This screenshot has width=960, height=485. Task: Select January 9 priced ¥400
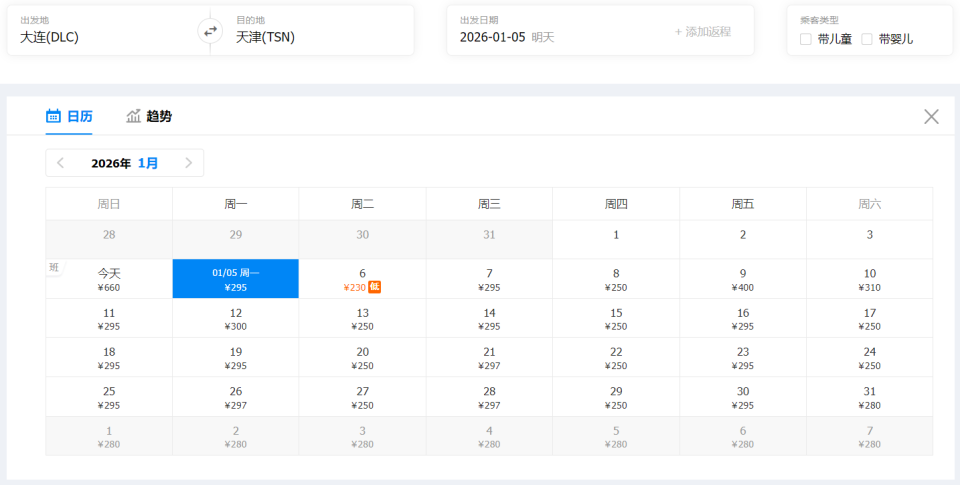point(743,279)
